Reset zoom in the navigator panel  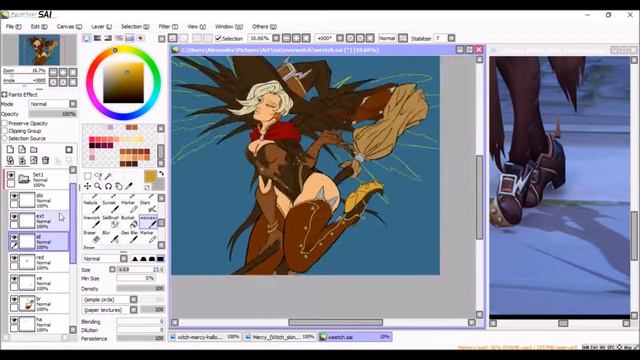pos(73,72)
